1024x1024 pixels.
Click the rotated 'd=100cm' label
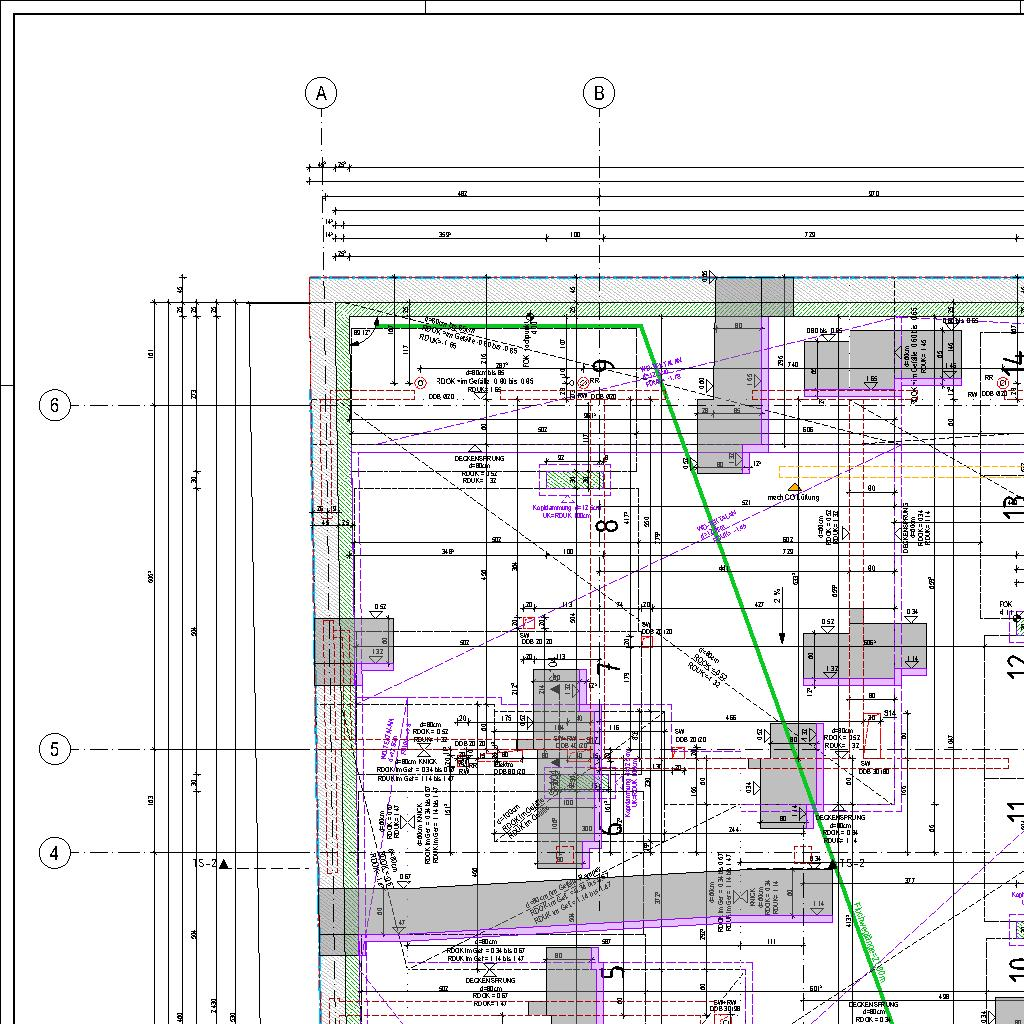pos(508,814)
